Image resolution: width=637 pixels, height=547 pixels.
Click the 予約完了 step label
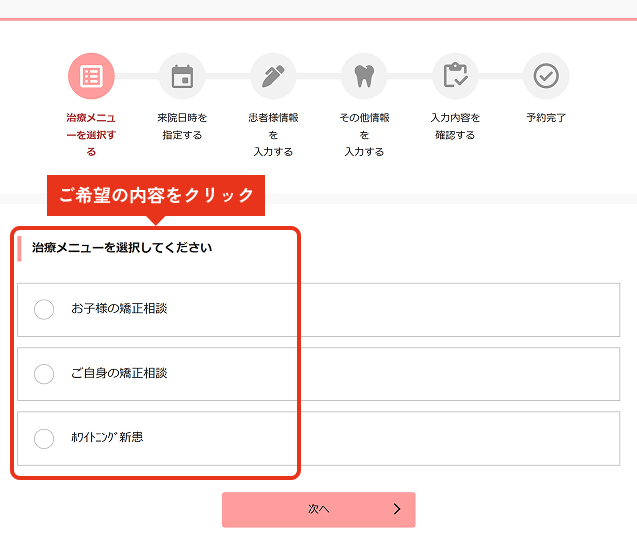pos(546,118)
